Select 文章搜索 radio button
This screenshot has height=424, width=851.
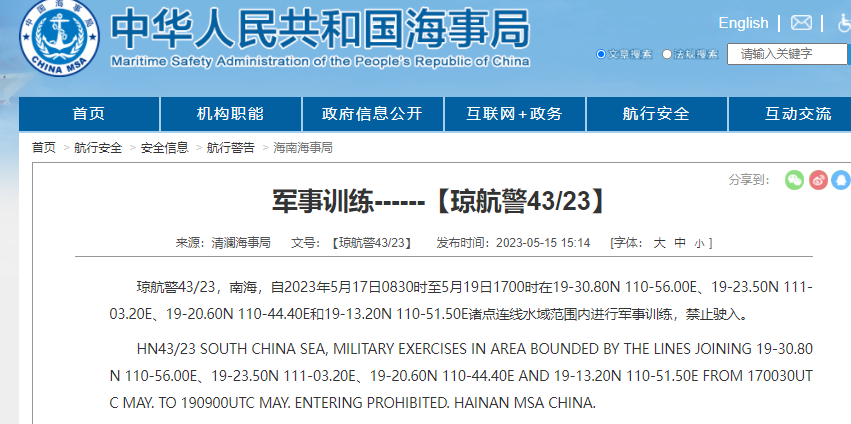pos(601,54)
